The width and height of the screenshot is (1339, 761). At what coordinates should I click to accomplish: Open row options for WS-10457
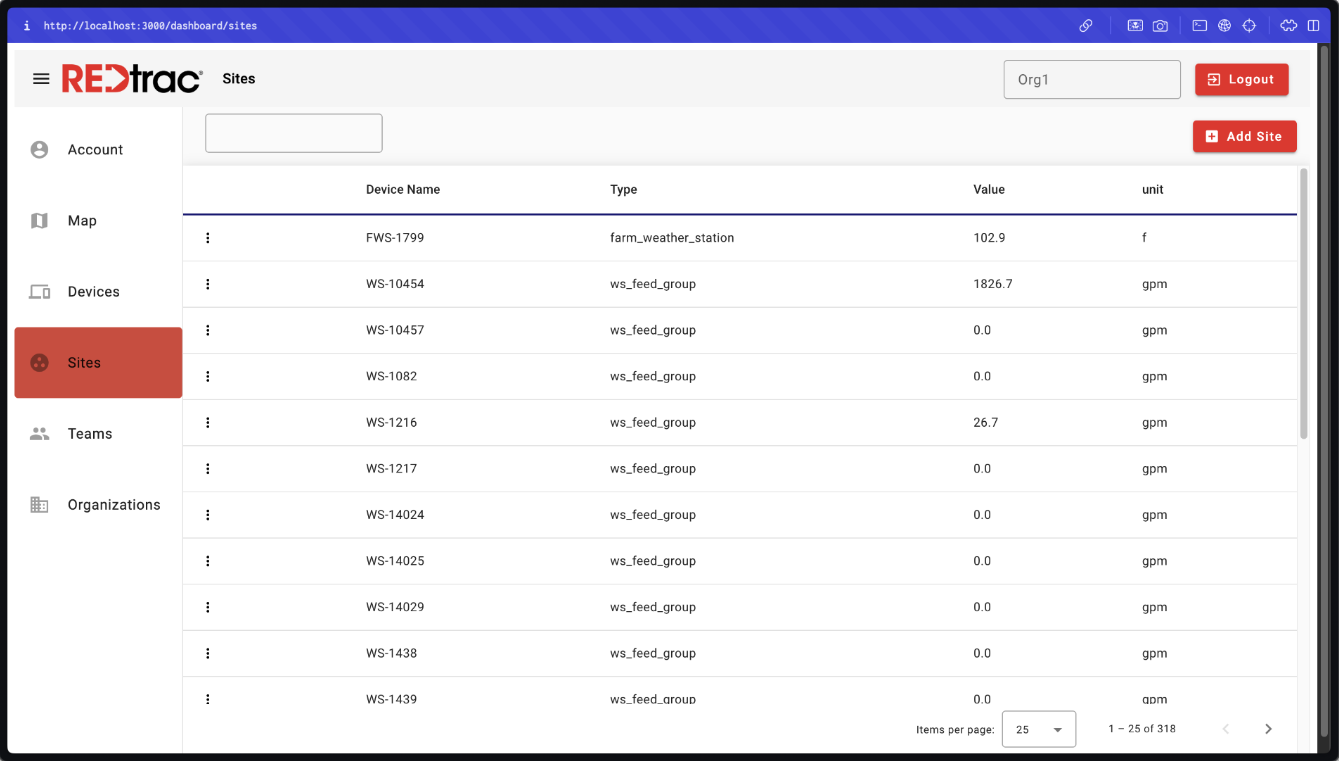pyautogui.click(x=208, y=330)
